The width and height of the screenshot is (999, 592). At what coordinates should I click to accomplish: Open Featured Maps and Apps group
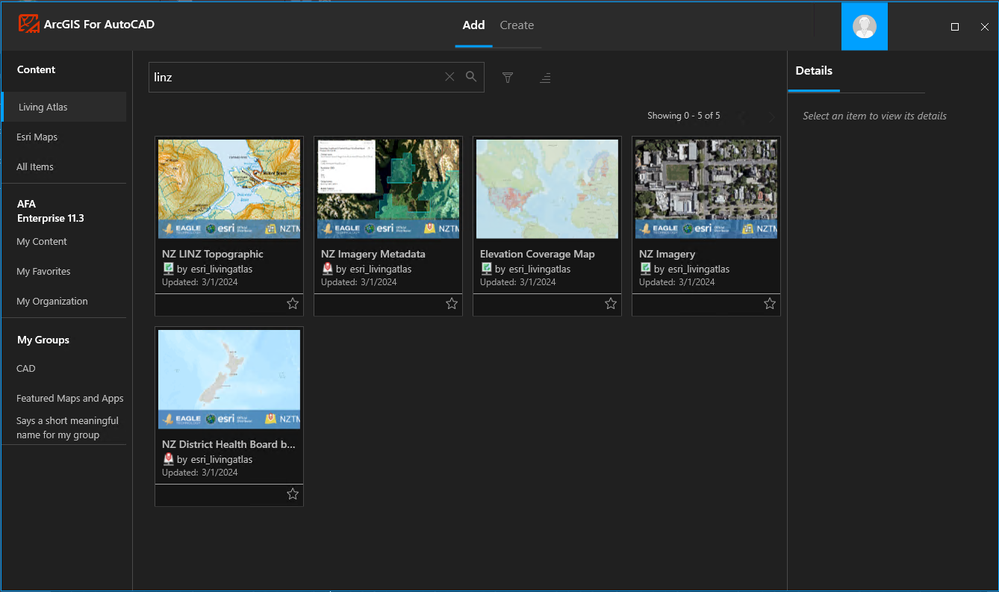[x=70, y=398]
